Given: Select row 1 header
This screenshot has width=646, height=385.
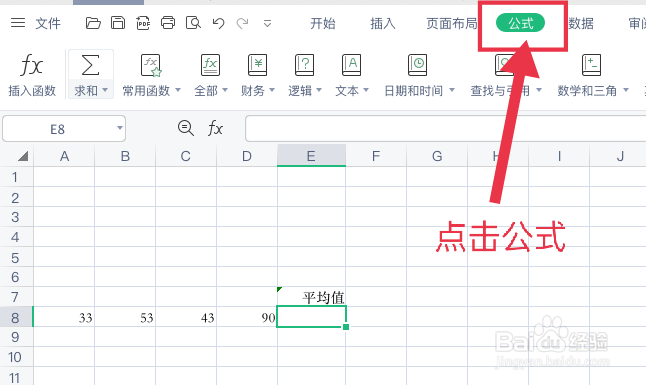Looking at the screenshot, I should (x=16, y=177).
